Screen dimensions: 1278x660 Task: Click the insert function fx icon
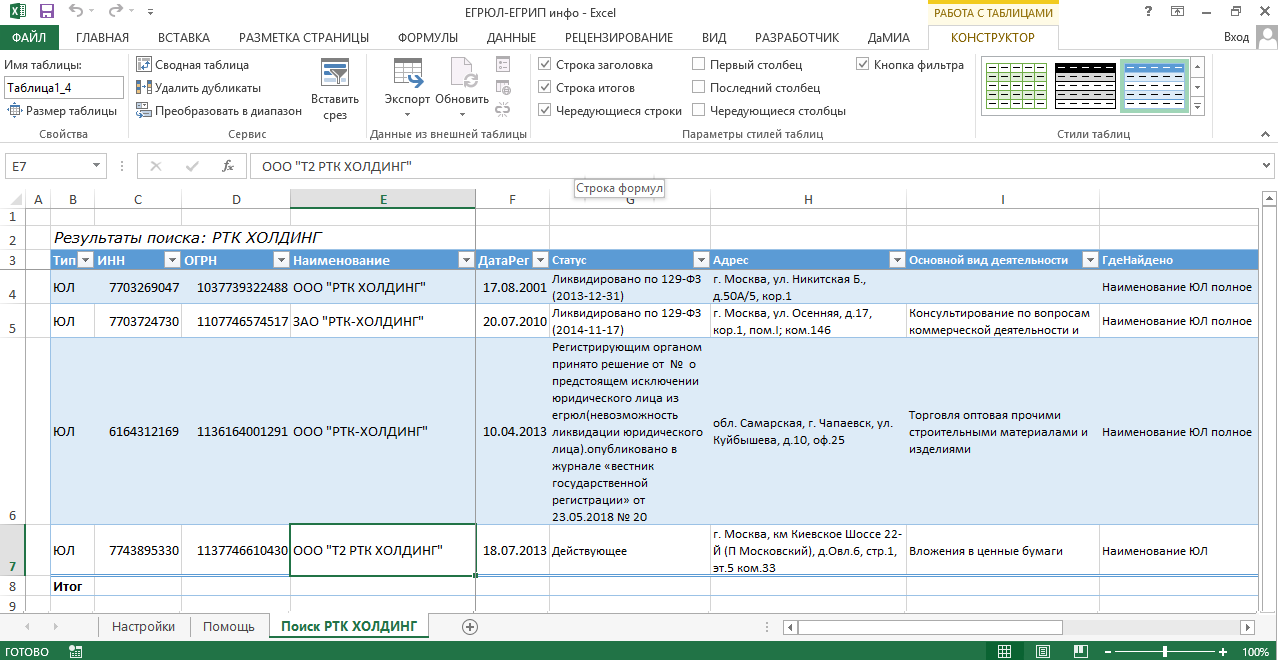pyautogui.click(x=228, y=166)
